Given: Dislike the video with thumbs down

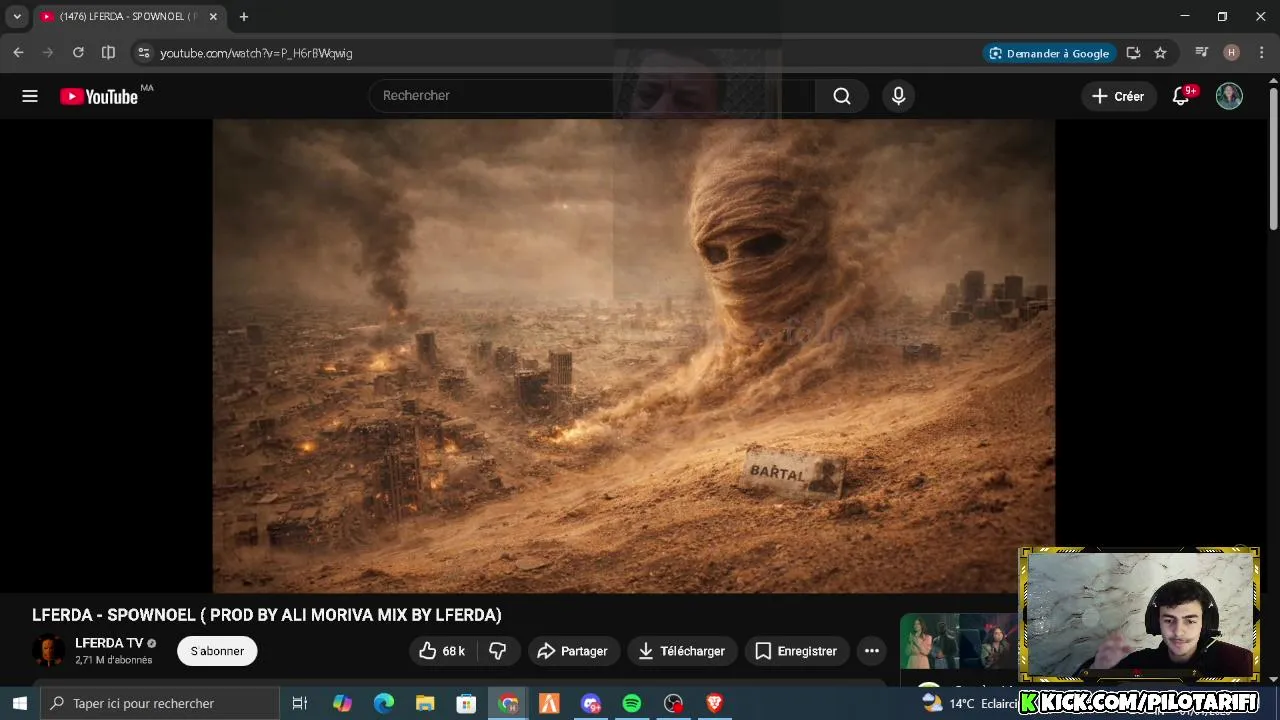Looking at the screenshot, I should (497, 651).
